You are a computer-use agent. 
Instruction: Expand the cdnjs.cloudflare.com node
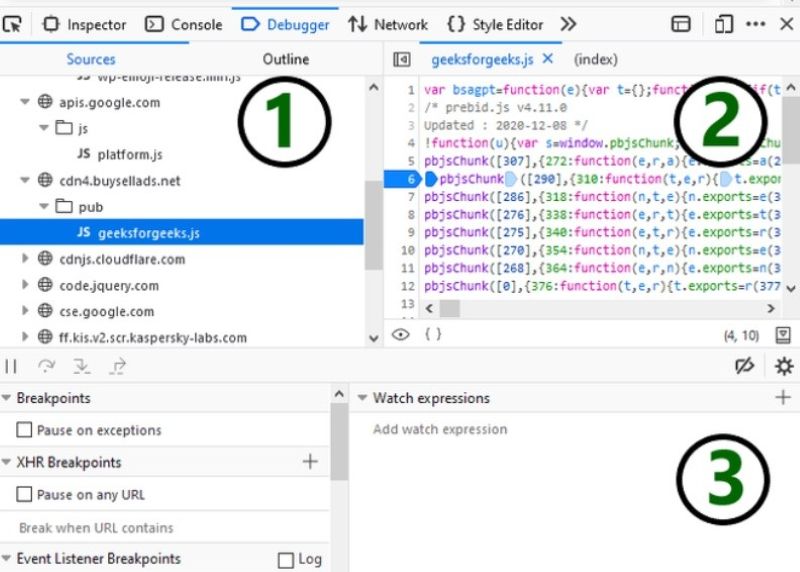click(x=24, y=259)
